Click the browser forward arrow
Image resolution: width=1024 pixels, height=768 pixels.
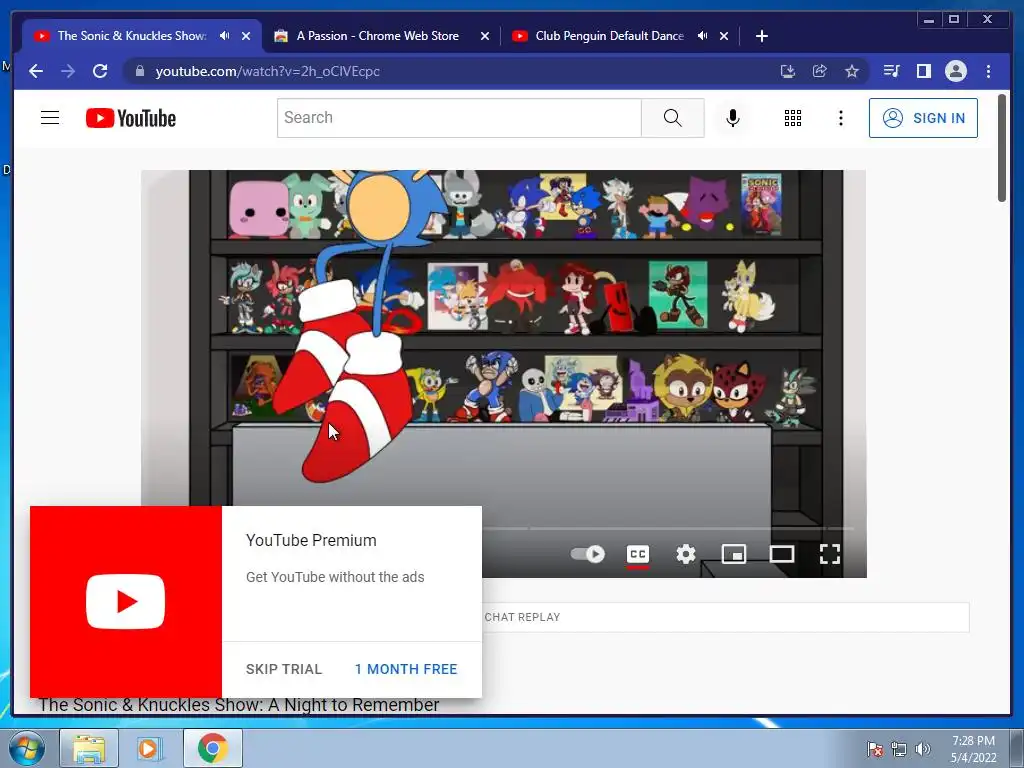point(68,71)
